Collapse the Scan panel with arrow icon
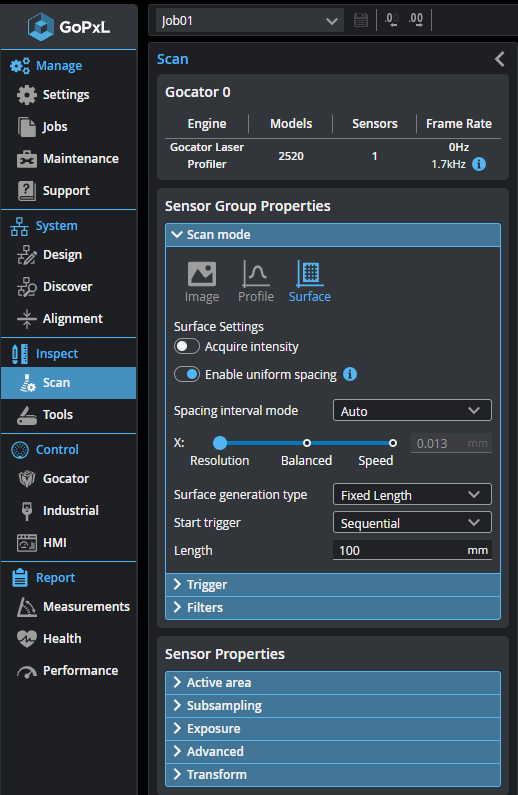 499,59
